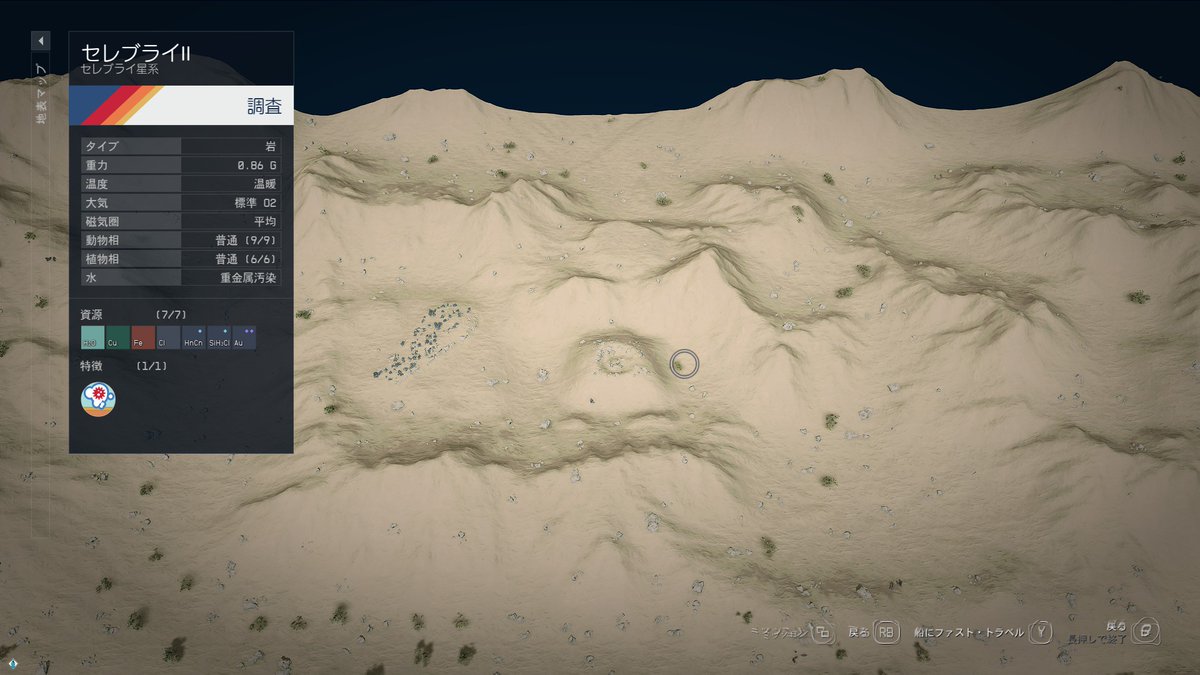The height and width of the screenshot is (675, 1200).
Task: Click the 重力 0.86 G row
Action: coord(181,165)
